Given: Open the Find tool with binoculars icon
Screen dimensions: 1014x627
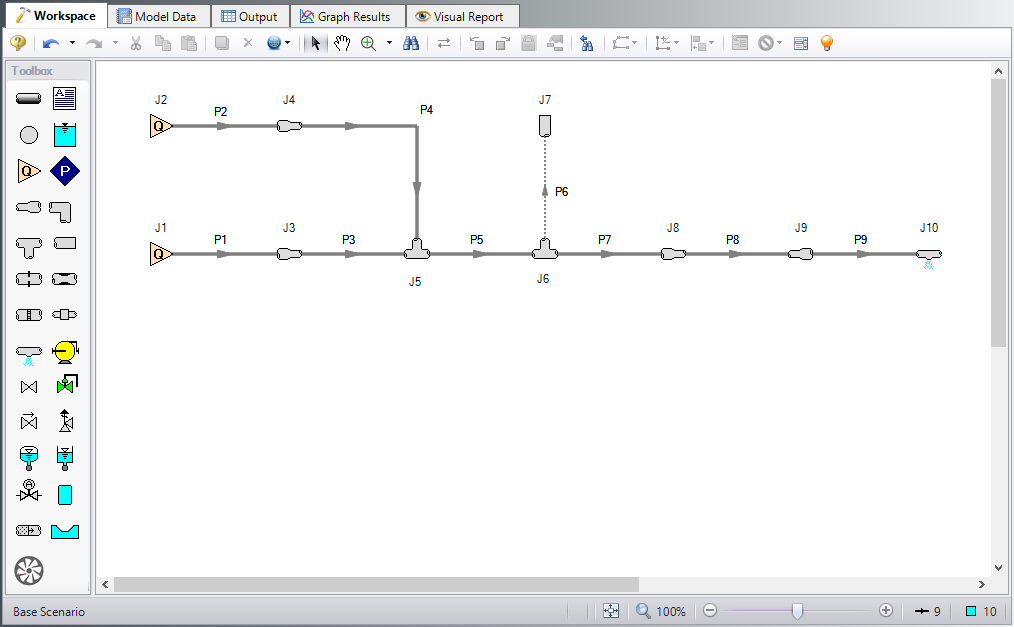Looking at the screenshot, I should (411, 43).
